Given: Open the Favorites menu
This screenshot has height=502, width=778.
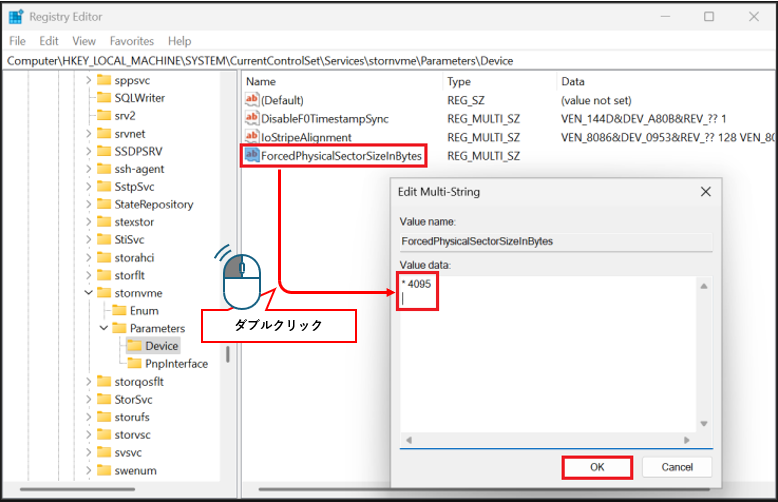Looking at the screenshot, I should click(131, 41).
